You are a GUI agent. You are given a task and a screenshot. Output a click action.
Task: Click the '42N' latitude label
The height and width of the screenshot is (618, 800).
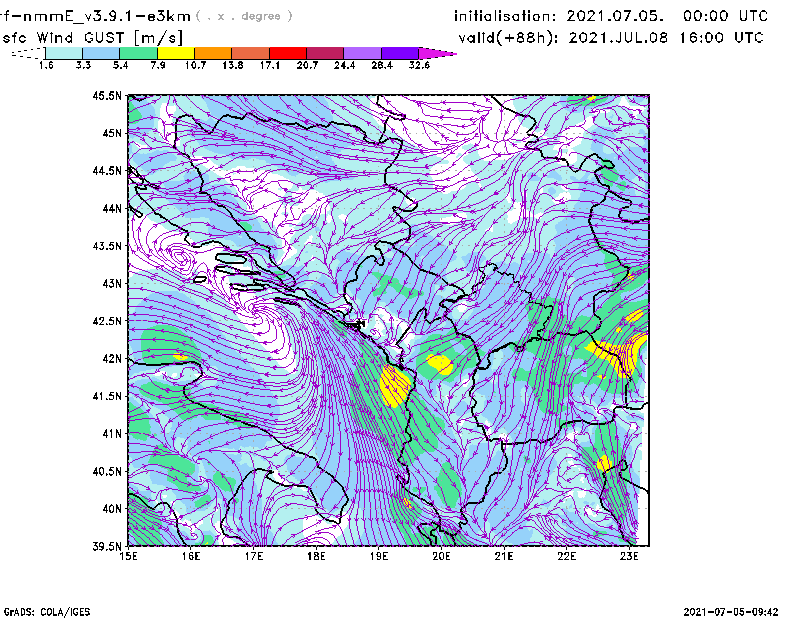point(112,359)
